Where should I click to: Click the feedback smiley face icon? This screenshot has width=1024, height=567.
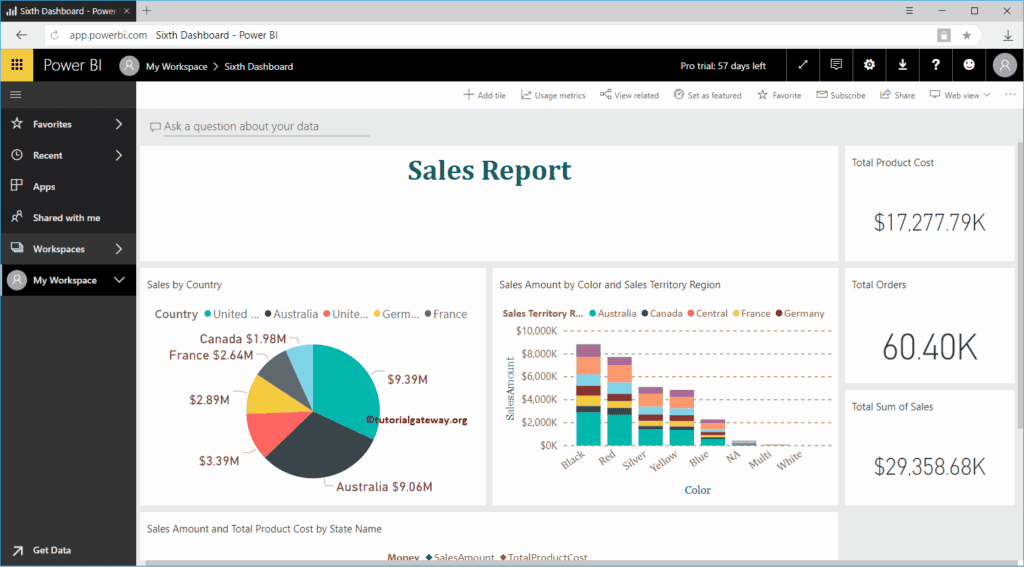(969, 65)
